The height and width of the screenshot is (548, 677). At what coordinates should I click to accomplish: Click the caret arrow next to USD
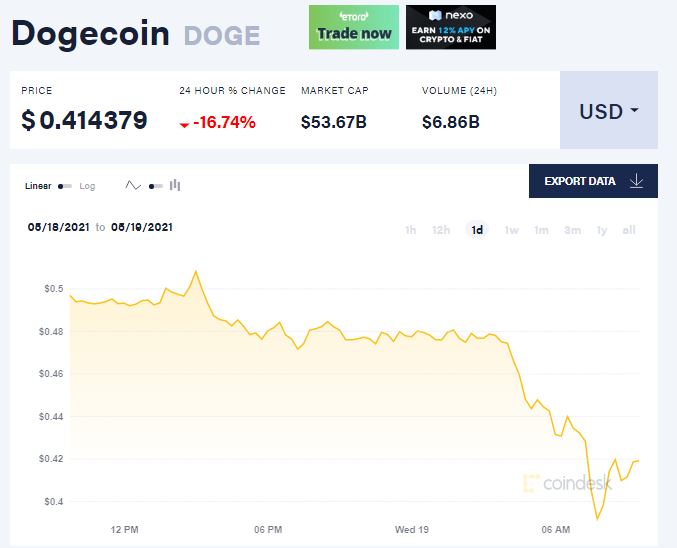634,111
